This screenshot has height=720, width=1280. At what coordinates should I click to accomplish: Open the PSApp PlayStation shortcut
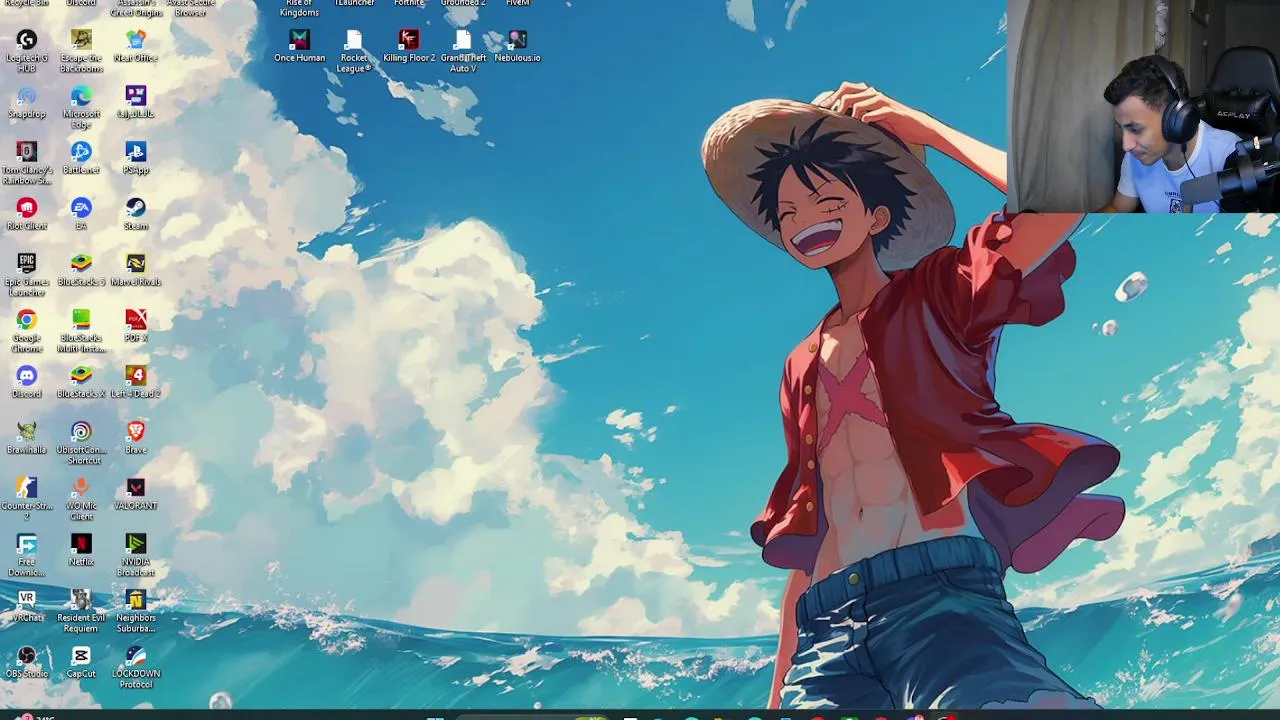click(136, 152)
